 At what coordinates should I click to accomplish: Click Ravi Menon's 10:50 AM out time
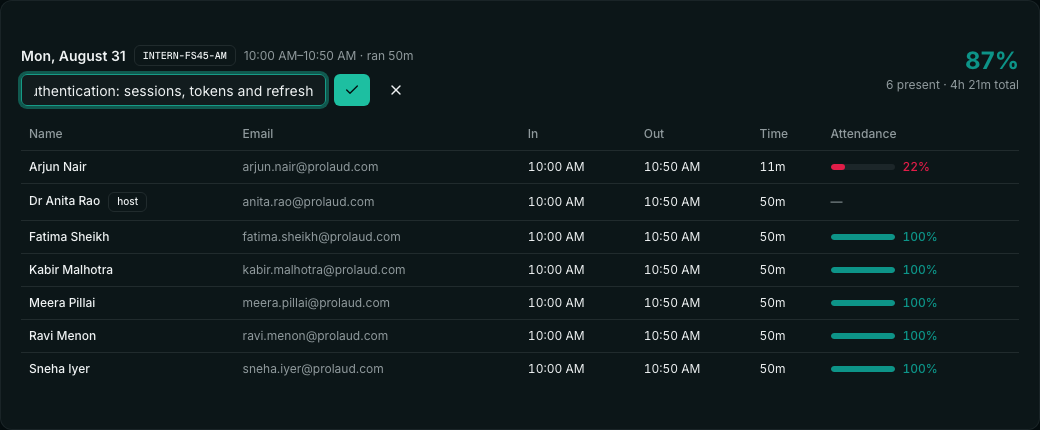(x=672, y=336)
